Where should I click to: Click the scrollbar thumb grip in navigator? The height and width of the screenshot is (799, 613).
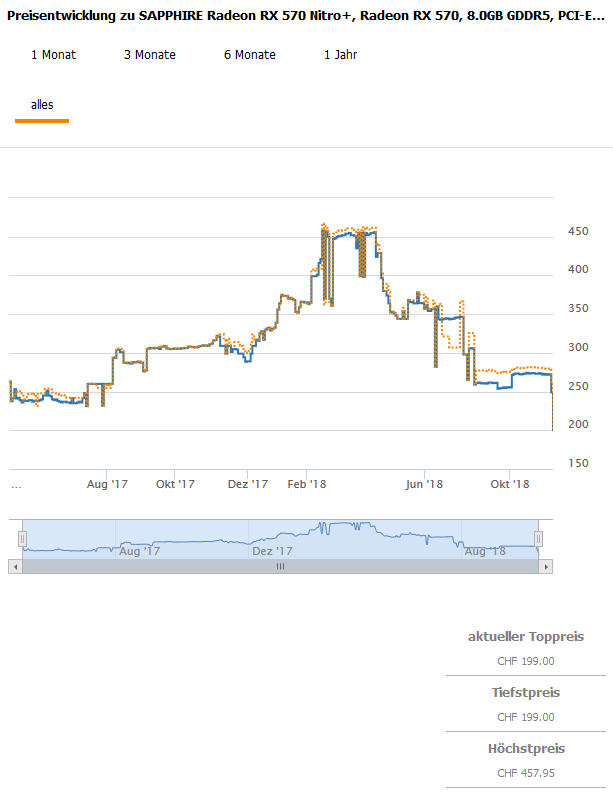tap(280, 566)
